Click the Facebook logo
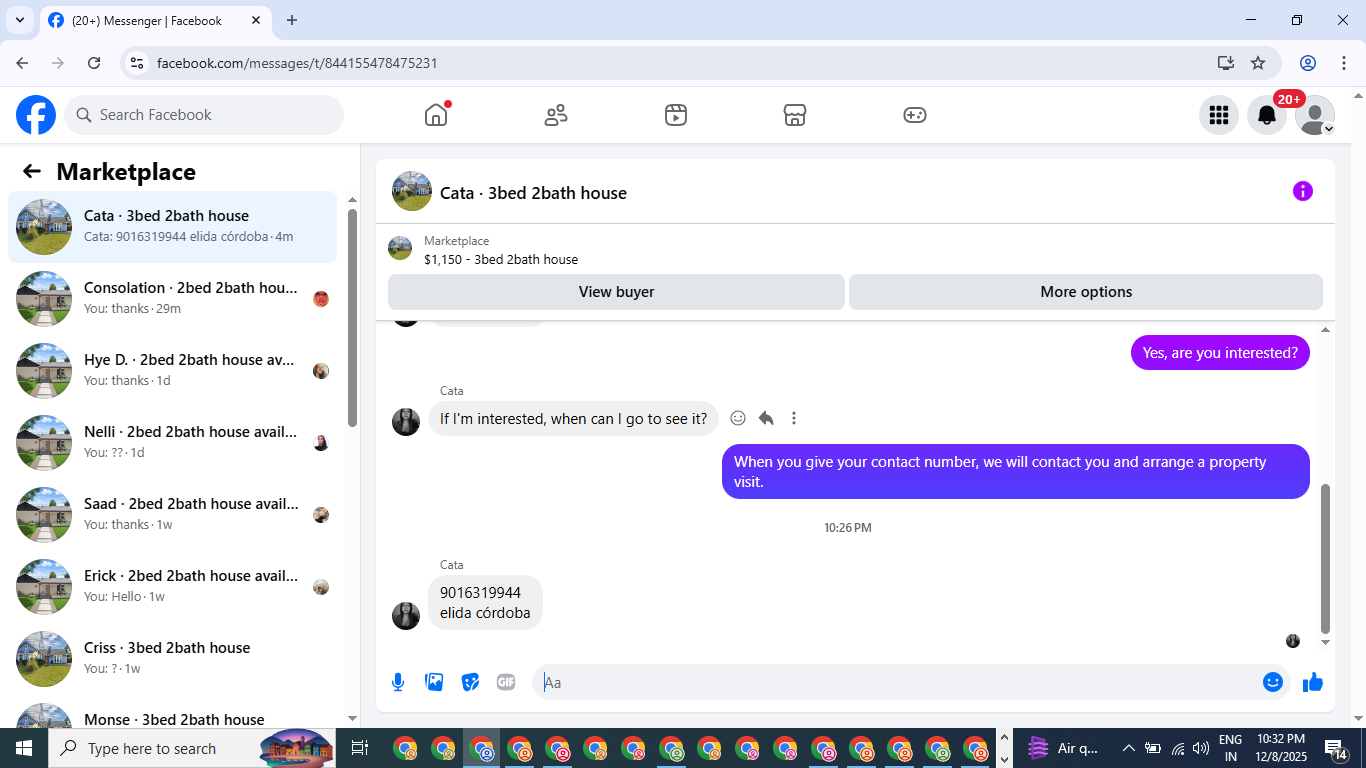 click(x=36, y=115)
